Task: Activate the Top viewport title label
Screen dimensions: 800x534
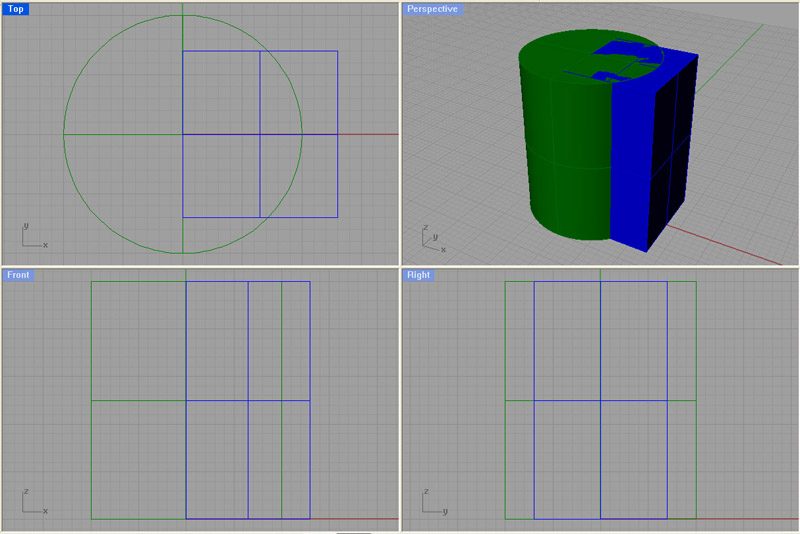Action: coord(15,9)
